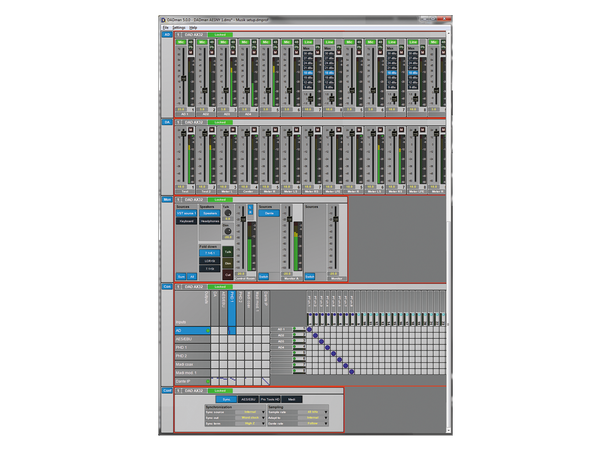The image size is (610, 450).
Task: Select the Mon section tab
Action: [x=167, y=199]
